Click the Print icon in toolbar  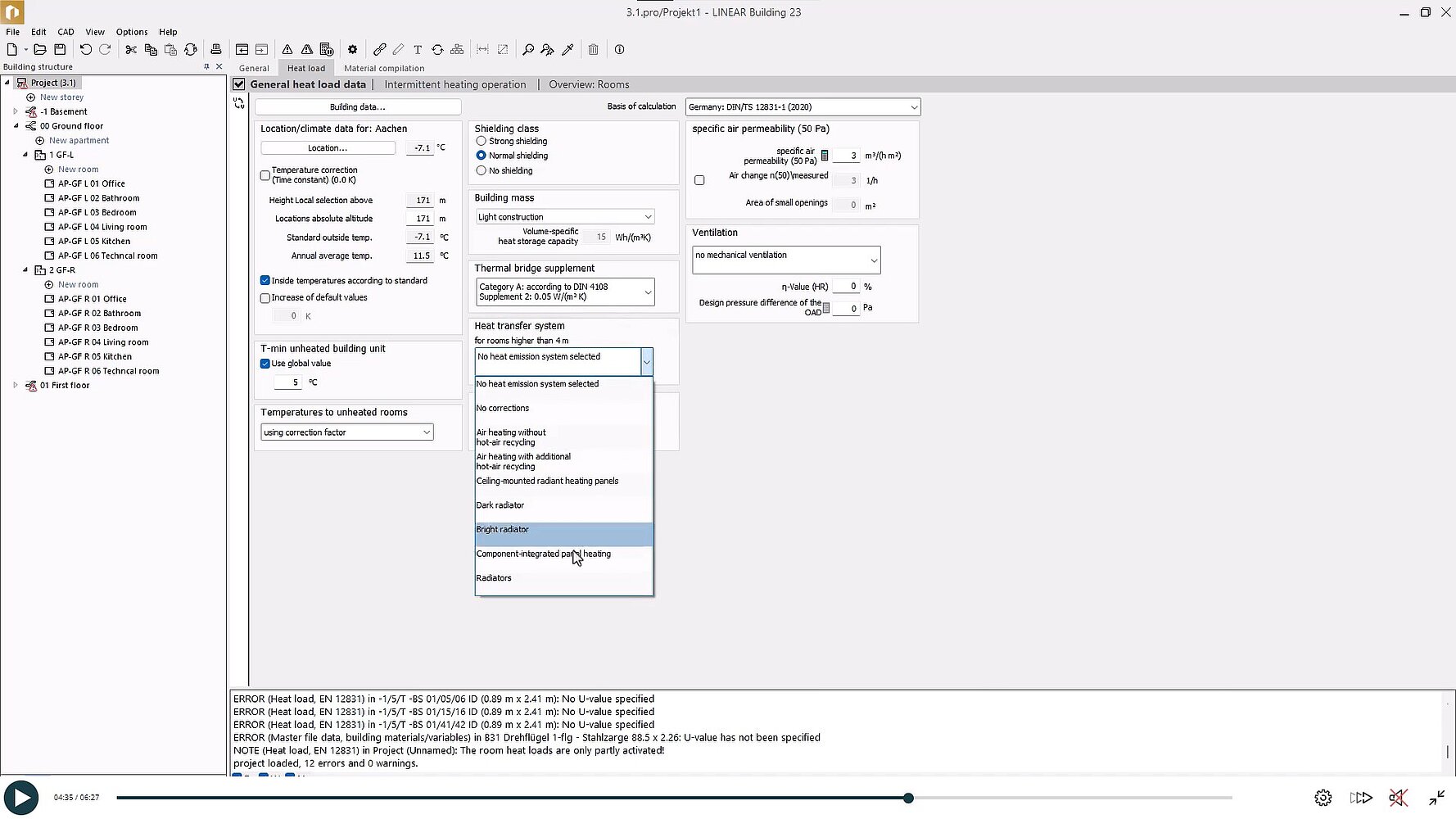(216, 50)
